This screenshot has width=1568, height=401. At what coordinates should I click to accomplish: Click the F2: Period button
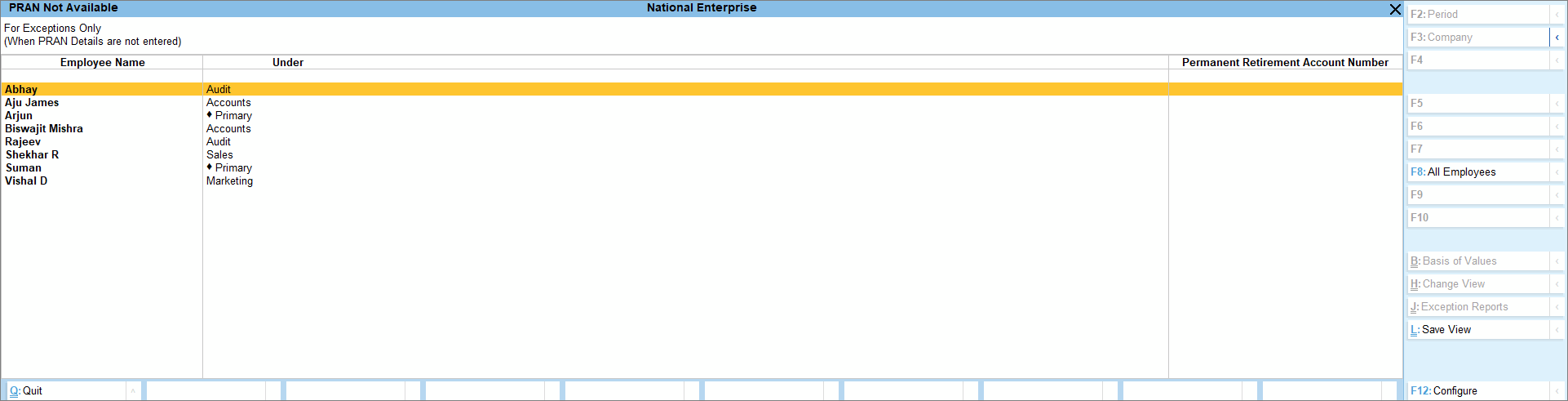pos(1477,15)
